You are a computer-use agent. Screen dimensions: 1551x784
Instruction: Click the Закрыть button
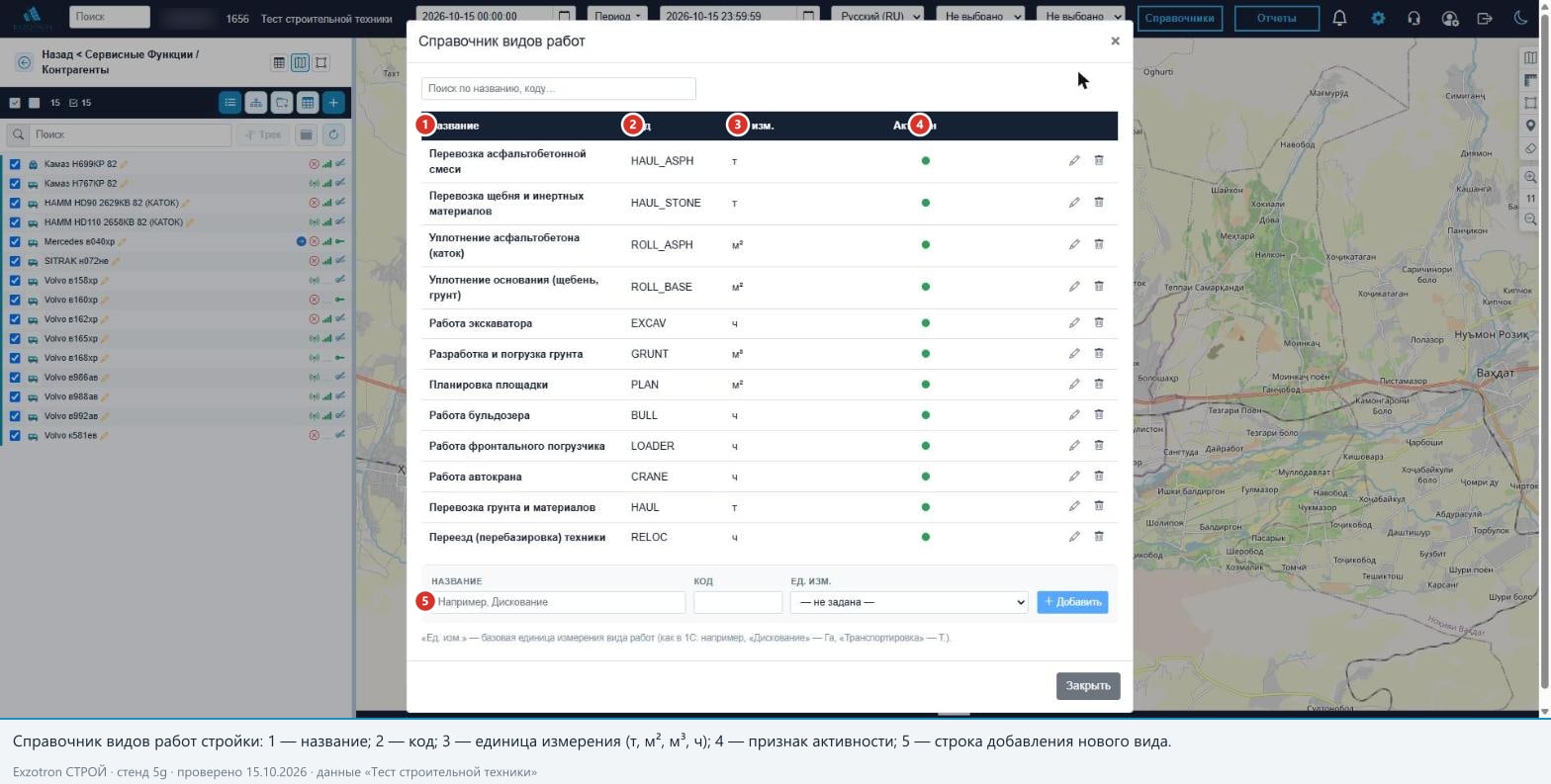pos(1088,686)
